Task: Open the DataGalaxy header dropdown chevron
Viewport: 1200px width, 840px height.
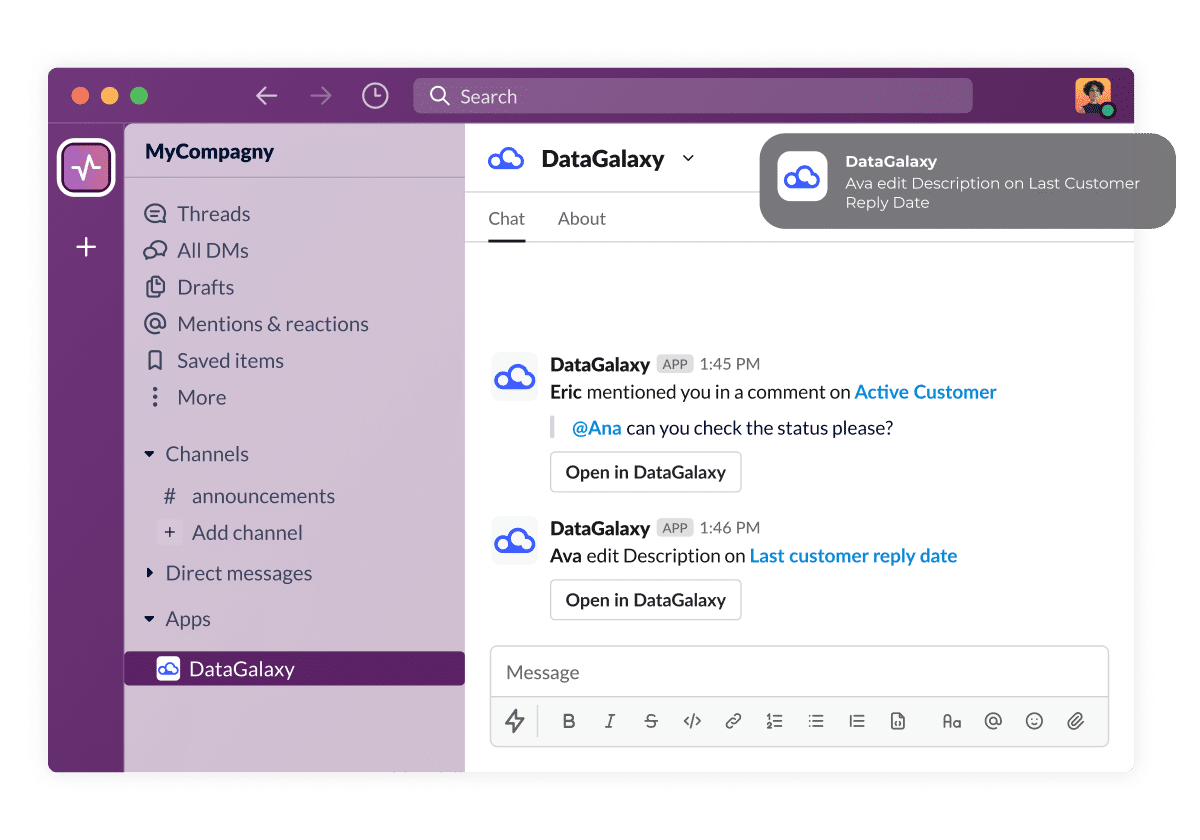Action: coord(688,158)
